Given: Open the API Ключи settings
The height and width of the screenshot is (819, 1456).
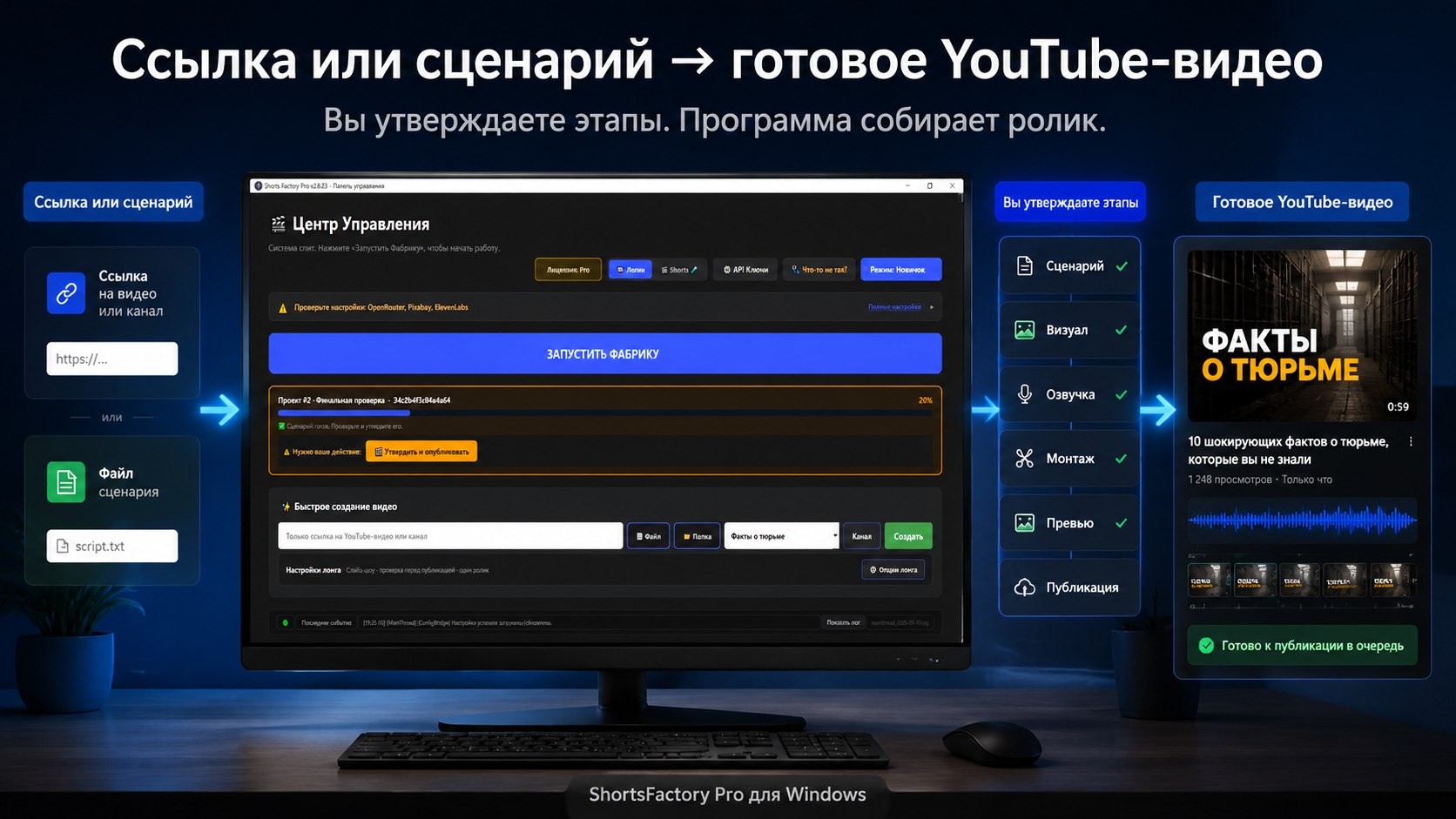Looking at the screenshot, I should point(745,270).
